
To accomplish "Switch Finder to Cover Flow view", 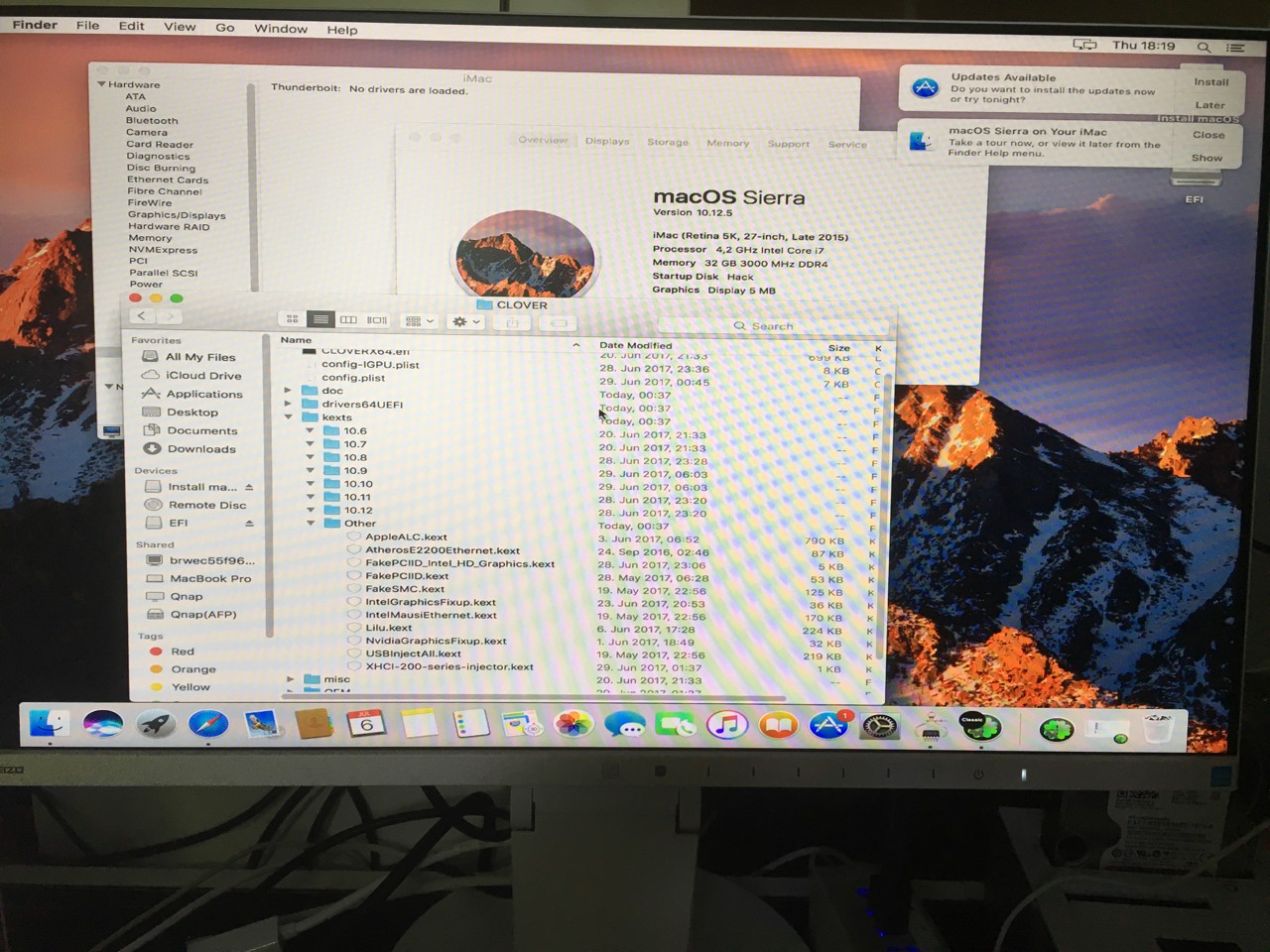I will 377,320.
